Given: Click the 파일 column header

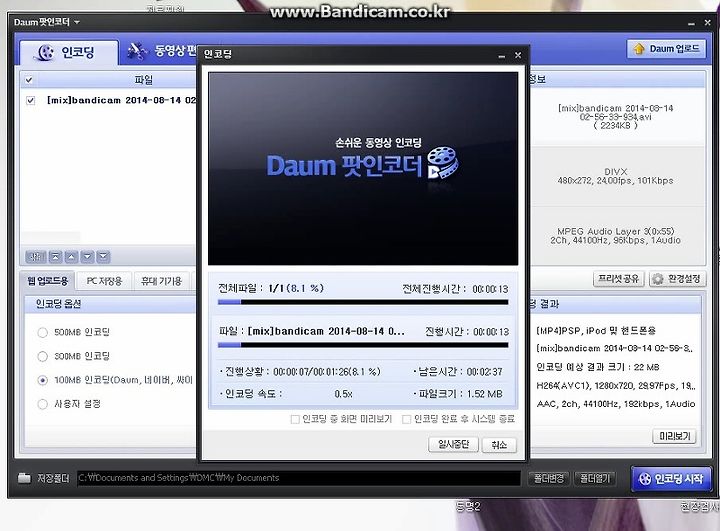Looking at the screenshot, I should pos(143,80).
